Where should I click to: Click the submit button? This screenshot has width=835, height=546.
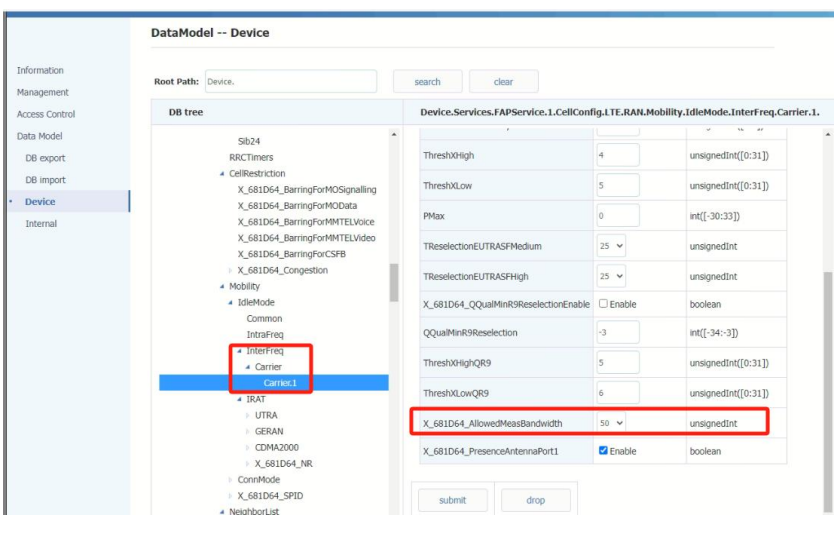452,500
